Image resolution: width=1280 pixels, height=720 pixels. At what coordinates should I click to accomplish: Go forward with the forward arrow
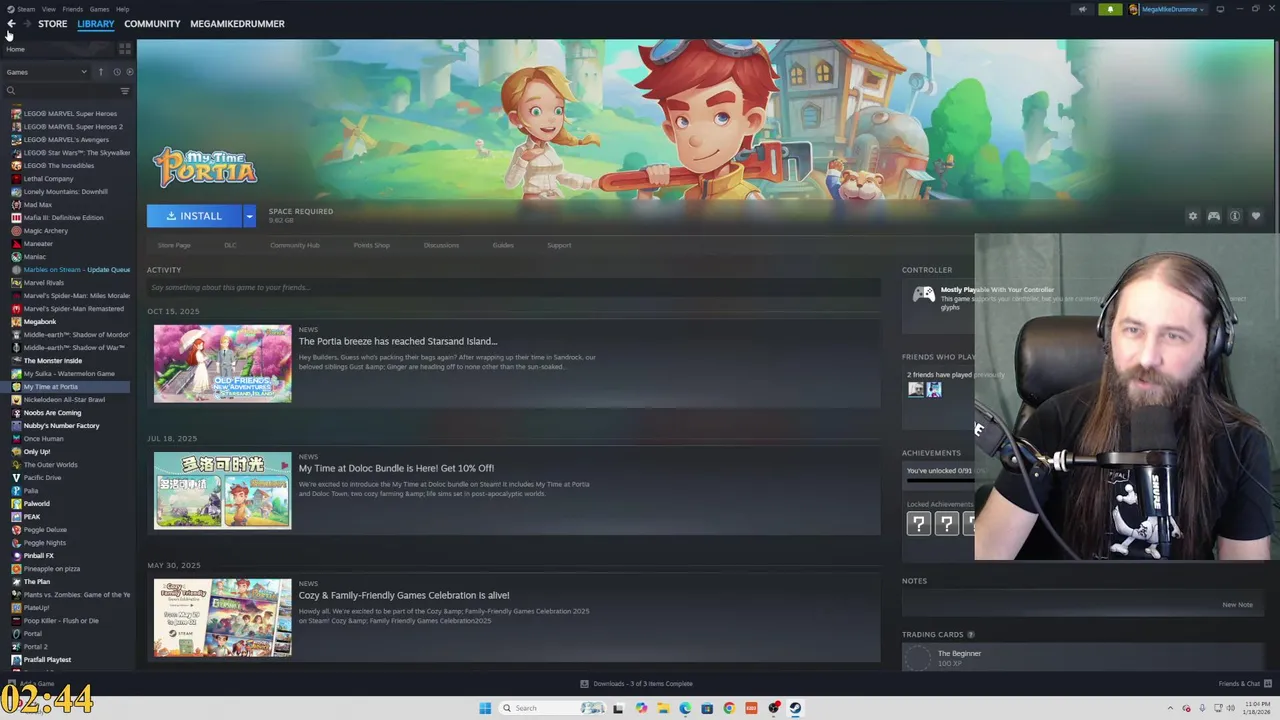tap(27, 24)
